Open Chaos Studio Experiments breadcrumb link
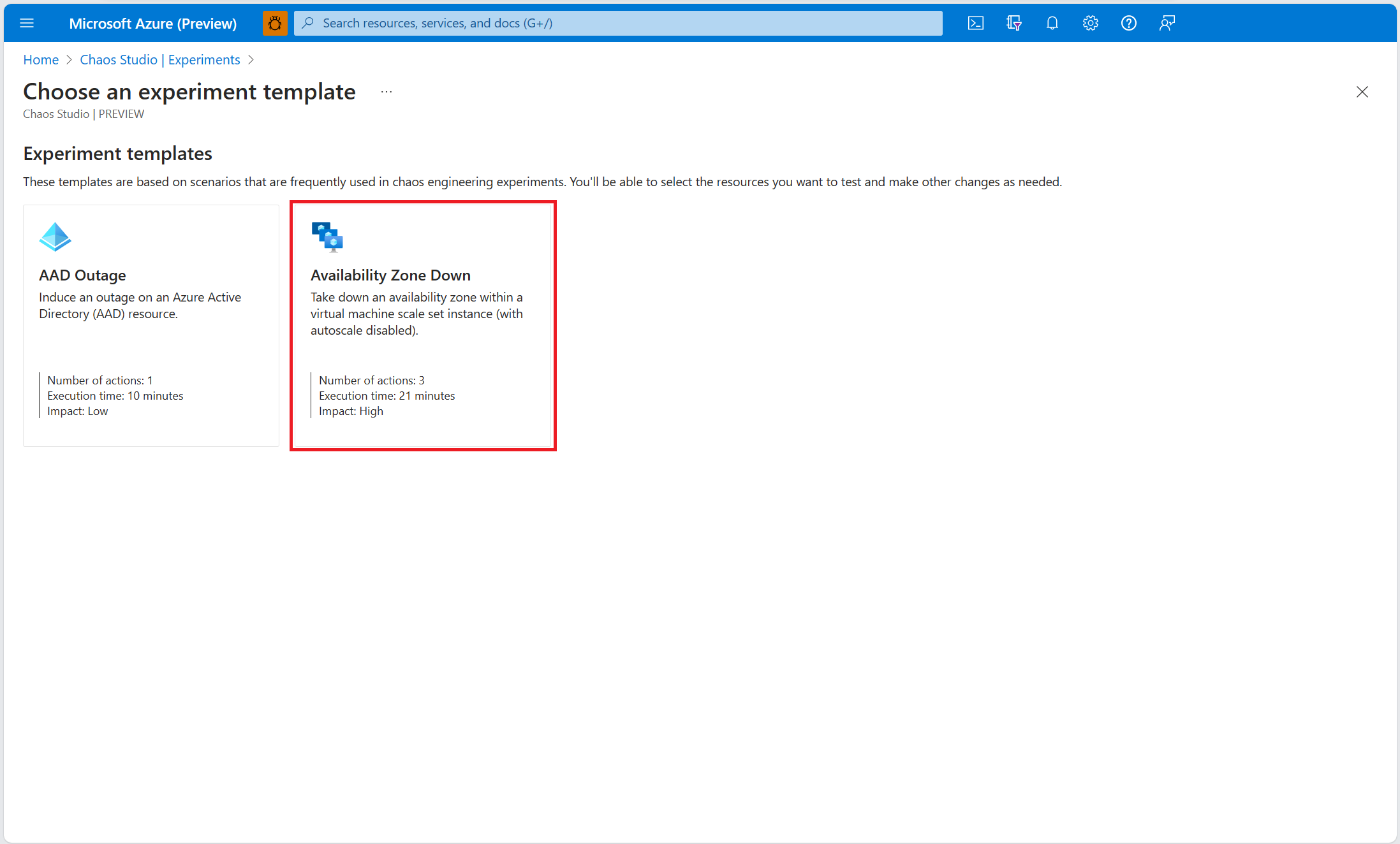Image resolution: width=1400 pixels, height=844 pixels. pyautogui.click(x=160, y=59)
